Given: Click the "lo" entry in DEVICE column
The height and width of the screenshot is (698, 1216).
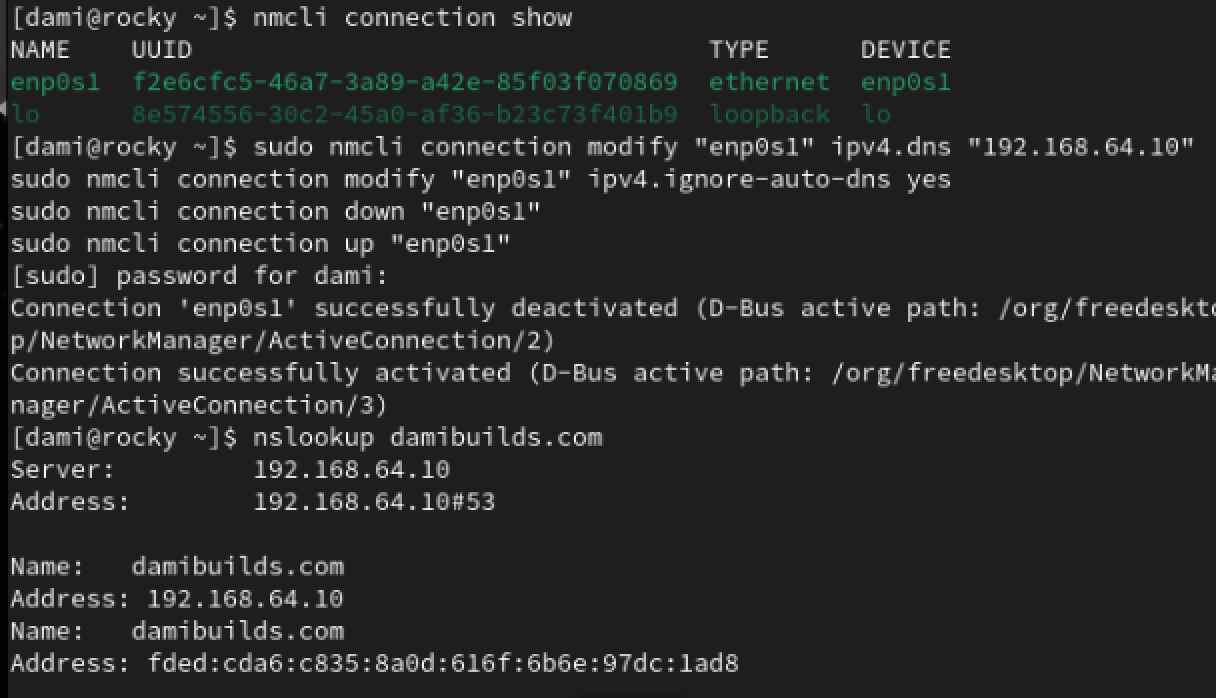Looking at the screenshot, I should pos(876,114).
